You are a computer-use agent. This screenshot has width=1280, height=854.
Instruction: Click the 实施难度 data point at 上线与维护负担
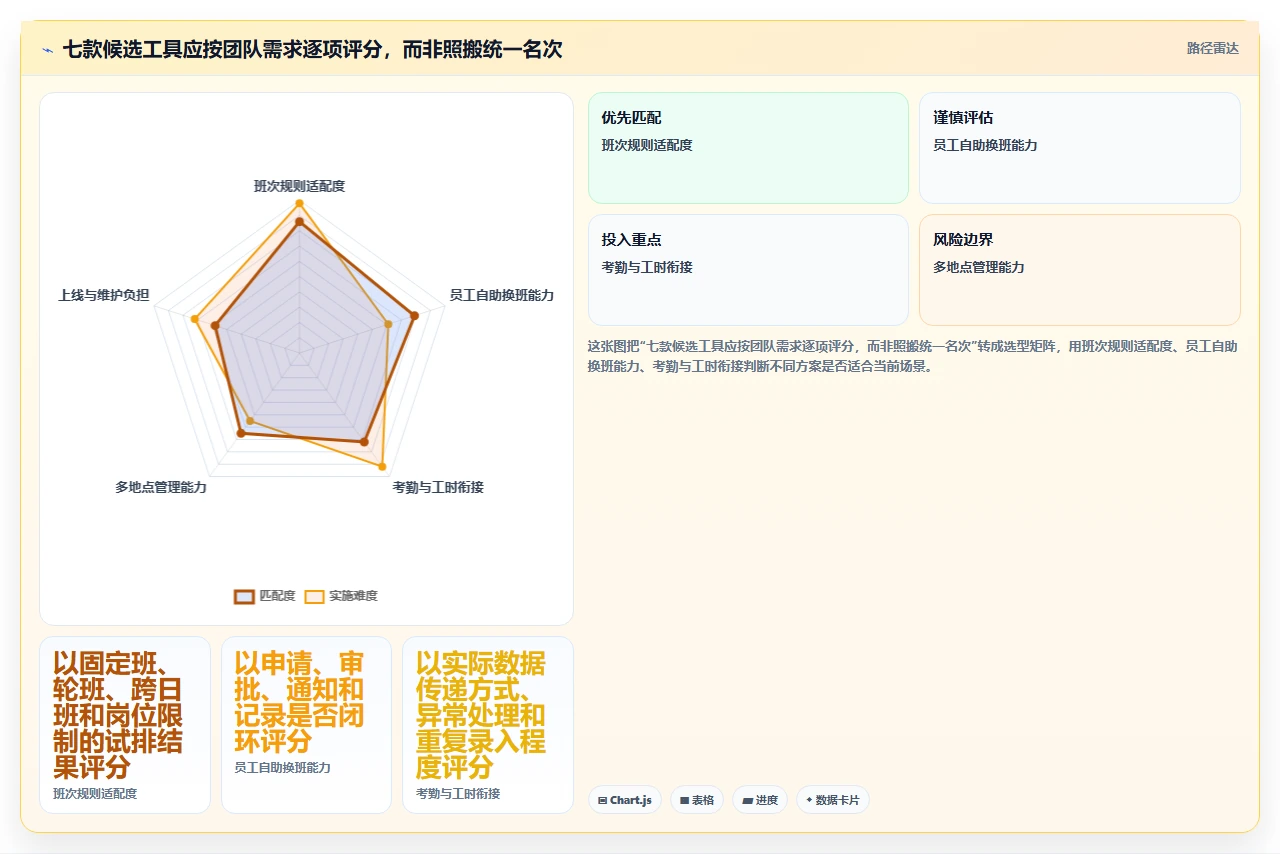pyautogui.click(x=195, y=320)
